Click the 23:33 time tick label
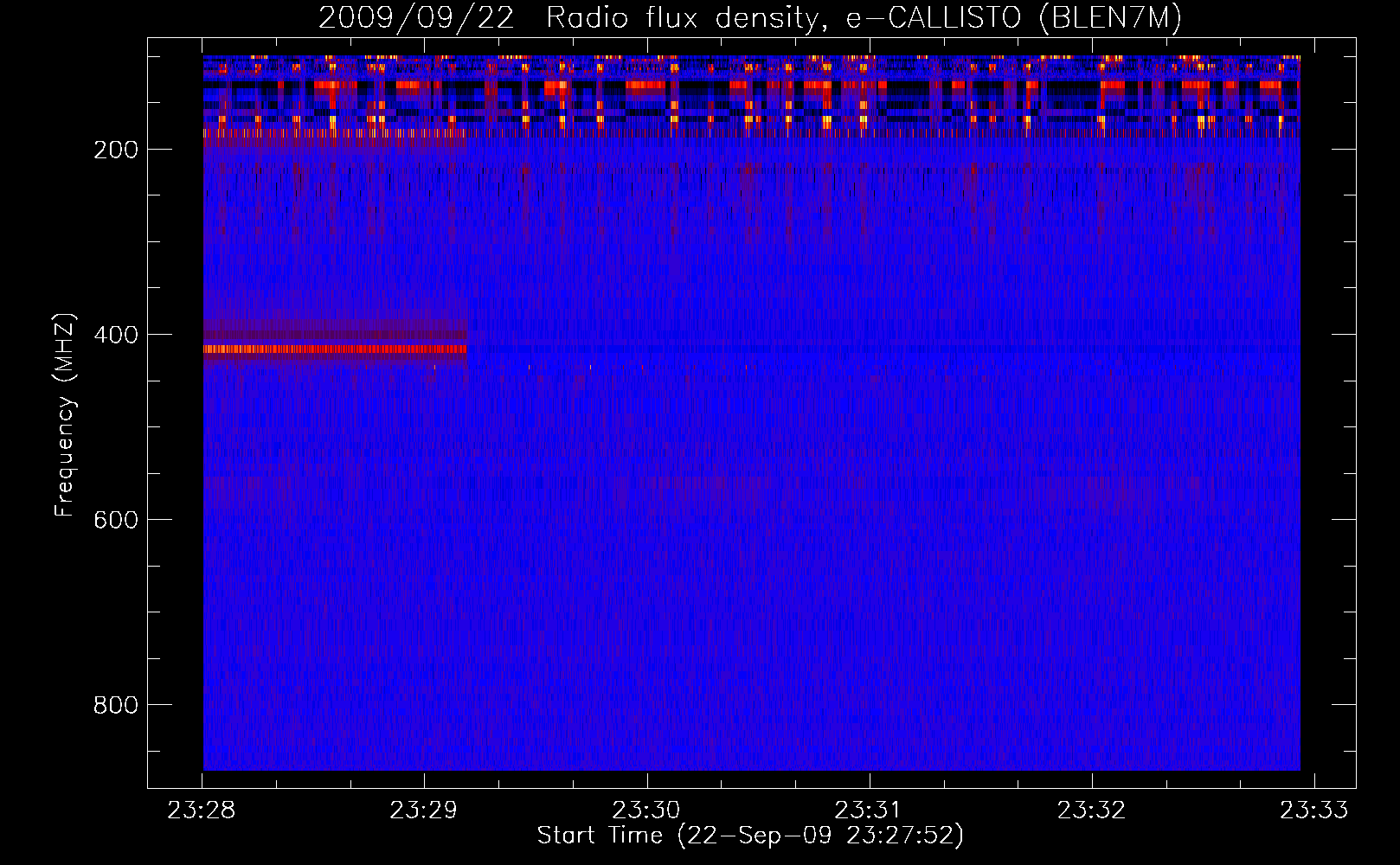 pos(1314,810)
